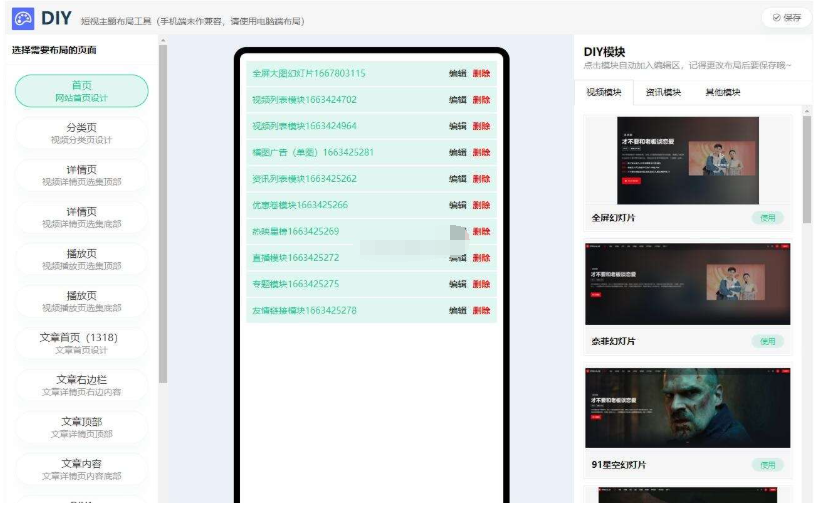The image size is (814, 519).
Task: Click the 91星空幻灯片 module thumbnail
Action: [688, 407]
